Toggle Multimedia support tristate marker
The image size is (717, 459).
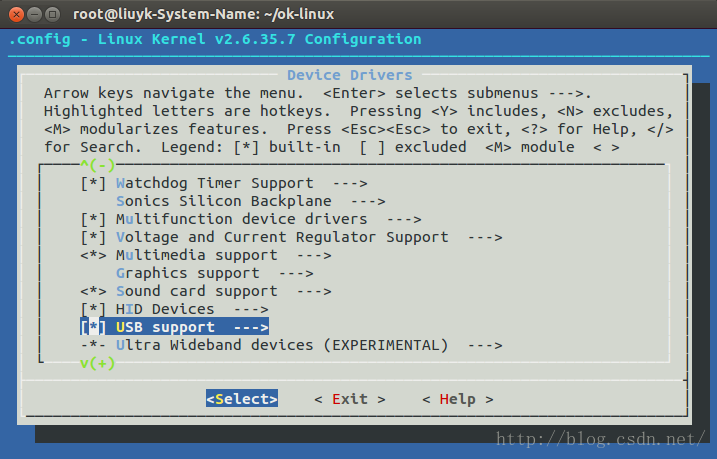(x=93, y=255)
